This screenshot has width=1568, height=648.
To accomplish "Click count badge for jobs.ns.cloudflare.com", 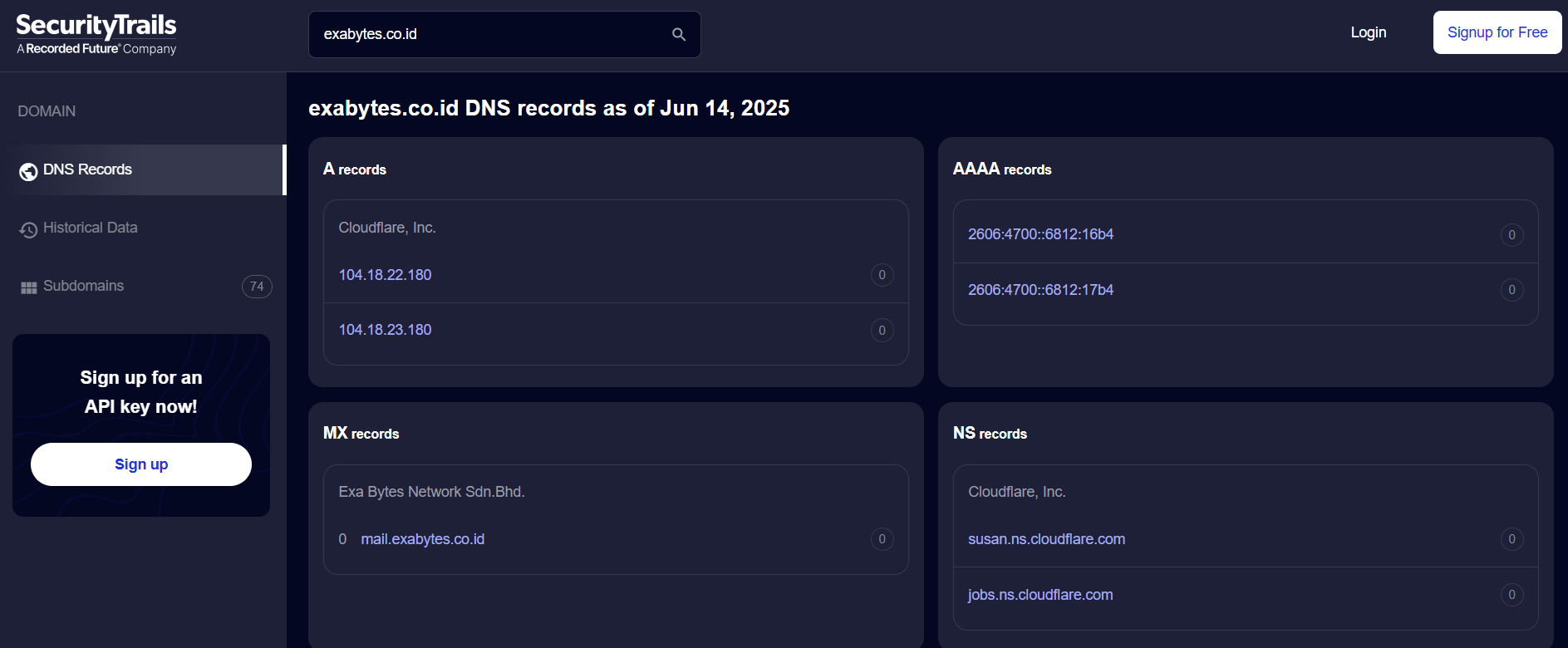I will [1511, 595].
